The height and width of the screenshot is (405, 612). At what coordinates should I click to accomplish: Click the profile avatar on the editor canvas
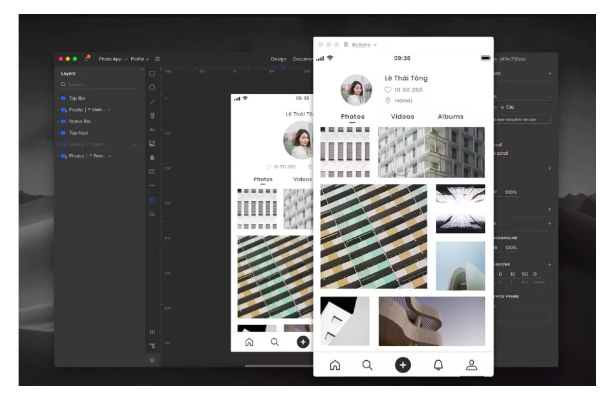298,140
